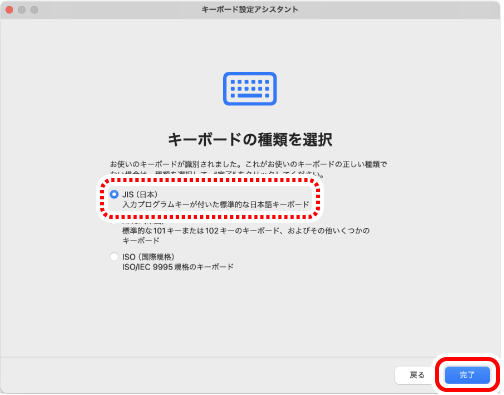Click the JIS (日本) option label

140,194
